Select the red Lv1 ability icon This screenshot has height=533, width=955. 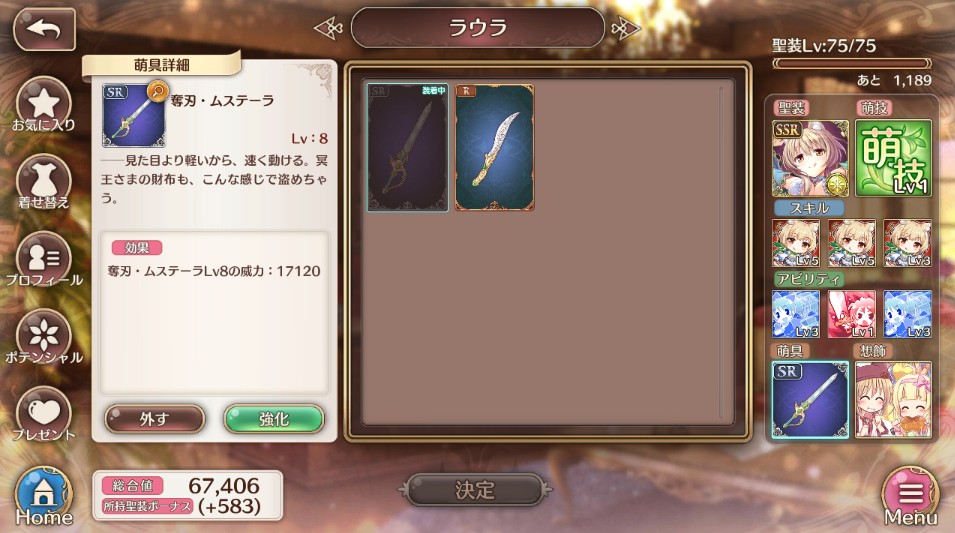click(x=851, y=314)
